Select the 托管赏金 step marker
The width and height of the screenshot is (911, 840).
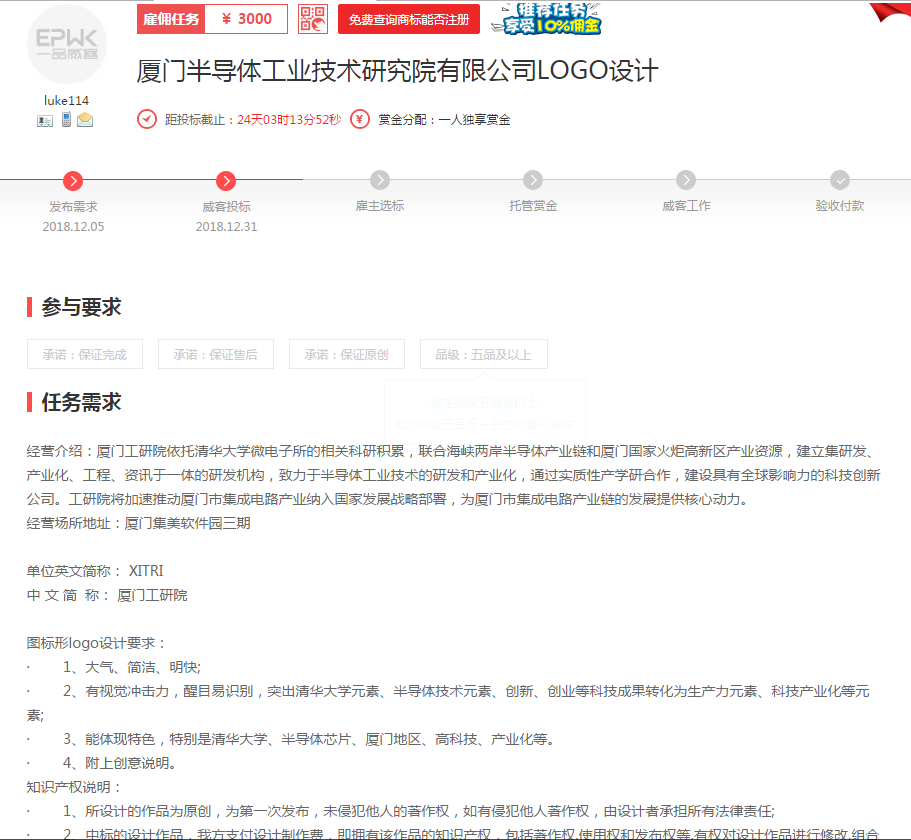[x=533, y=180]
